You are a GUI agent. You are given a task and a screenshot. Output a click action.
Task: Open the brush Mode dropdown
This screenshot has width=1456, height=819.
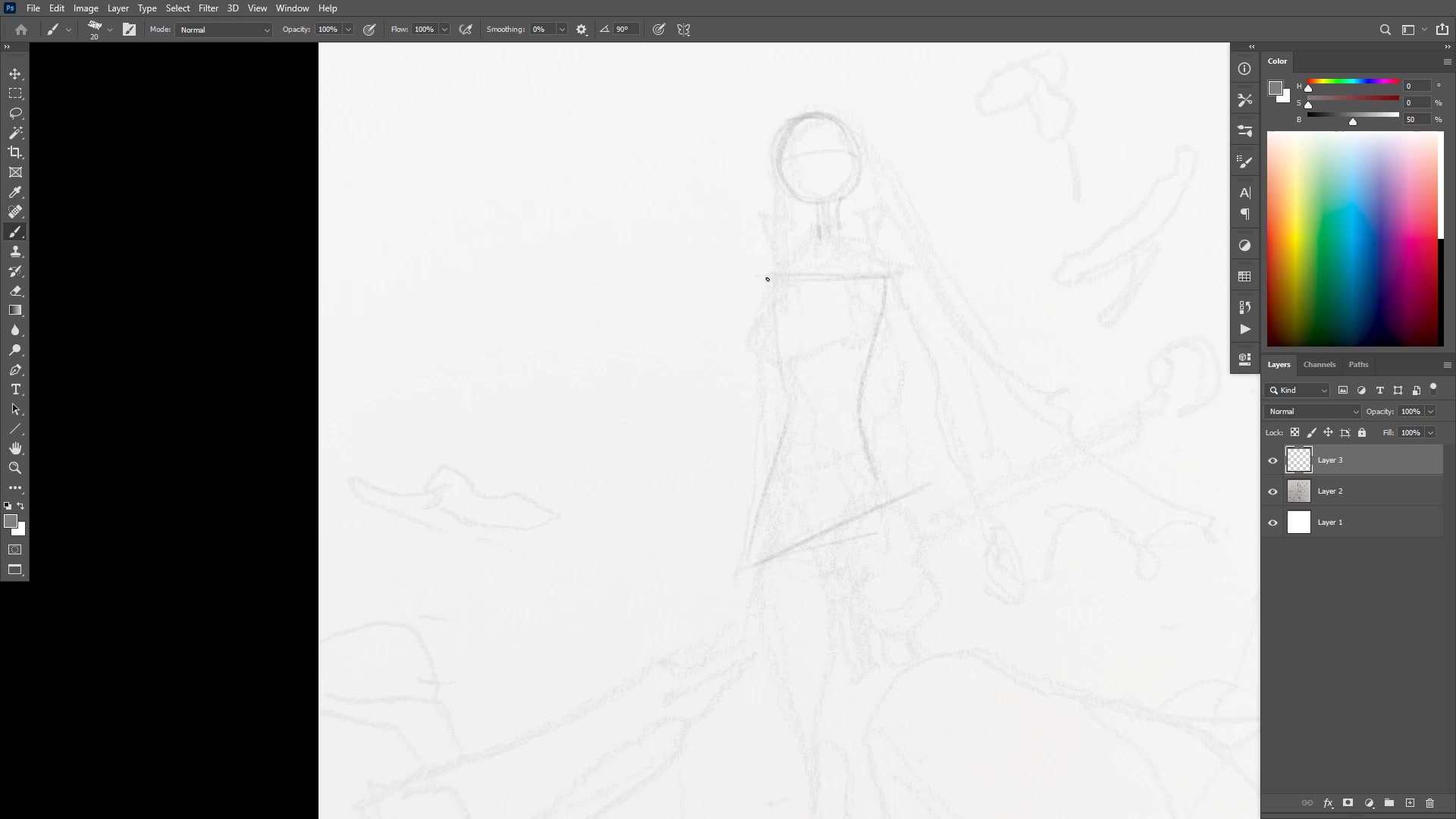224,30
